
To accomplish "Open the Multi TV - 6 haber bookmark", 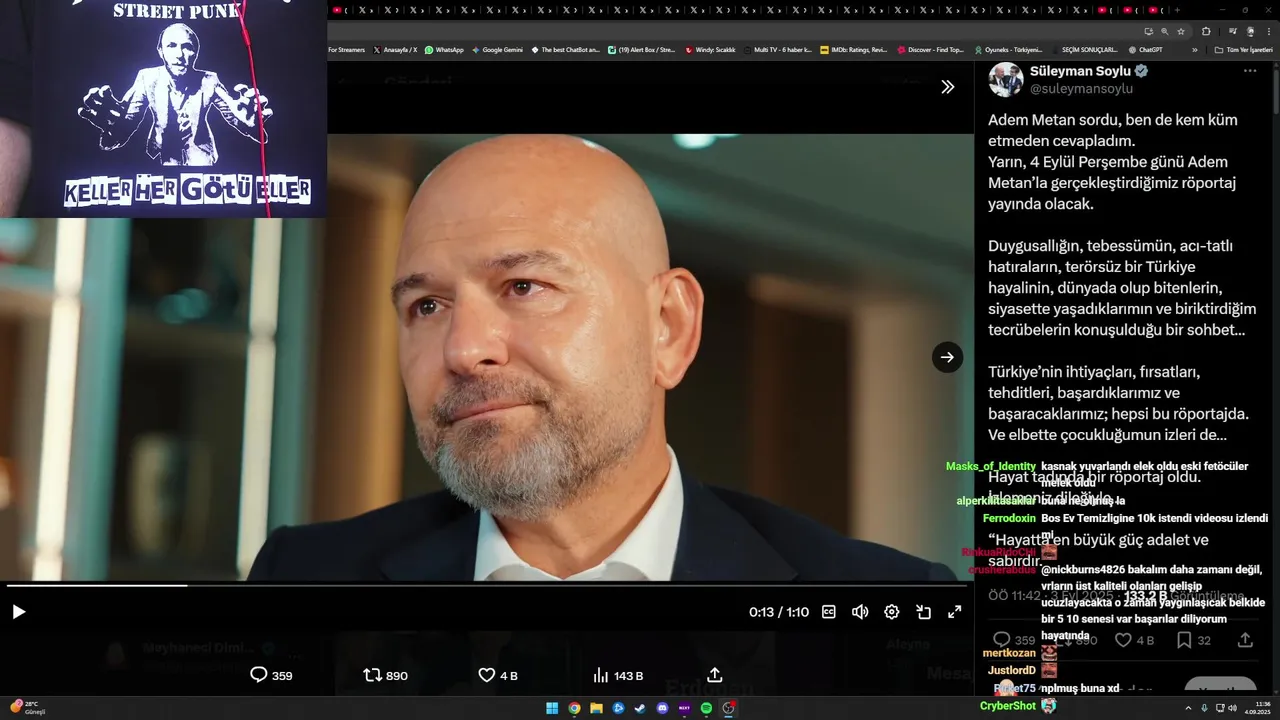I will tap(777, 49).
